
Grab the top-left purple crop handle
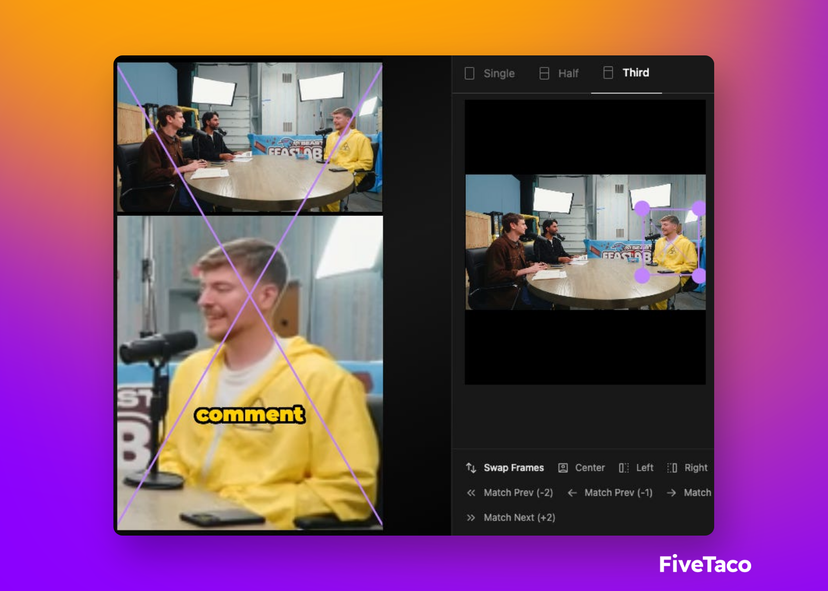[x=642, y=208]
